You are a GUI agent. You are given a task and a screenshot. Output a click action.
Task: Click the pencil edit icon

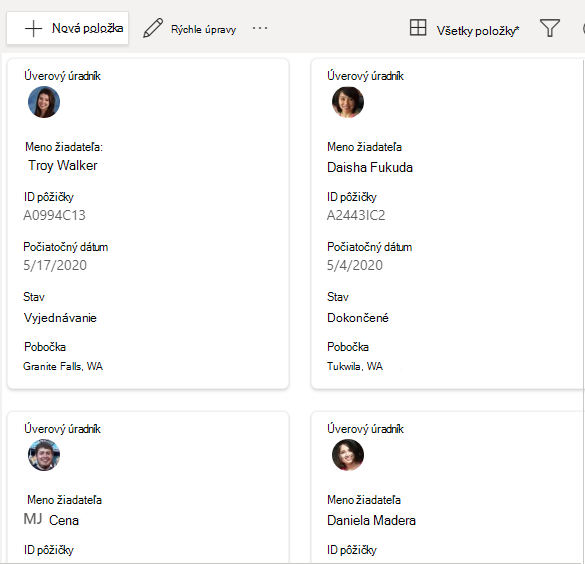pyautogui.click(x=153, y=28)
